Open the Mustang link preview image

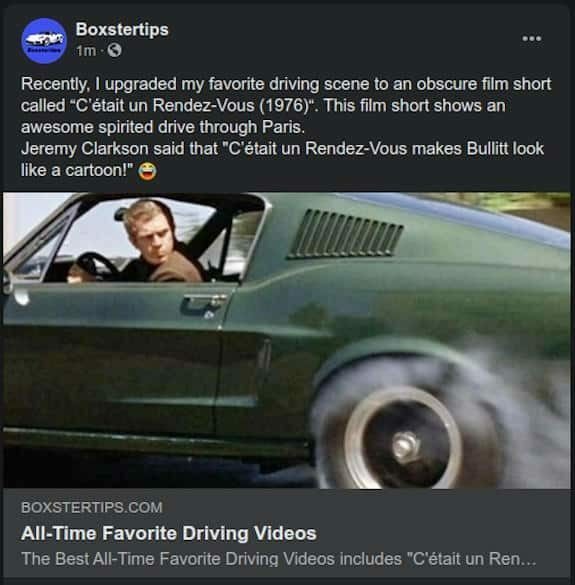(287, 340)
